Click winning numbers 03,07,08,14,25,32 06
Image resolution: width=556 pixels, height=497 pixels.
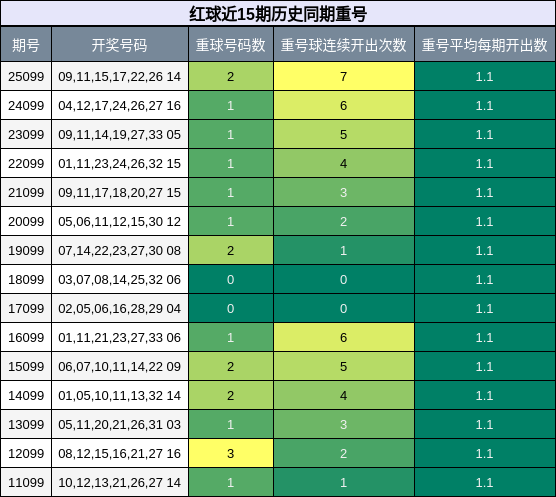click(x=120, y=280)
